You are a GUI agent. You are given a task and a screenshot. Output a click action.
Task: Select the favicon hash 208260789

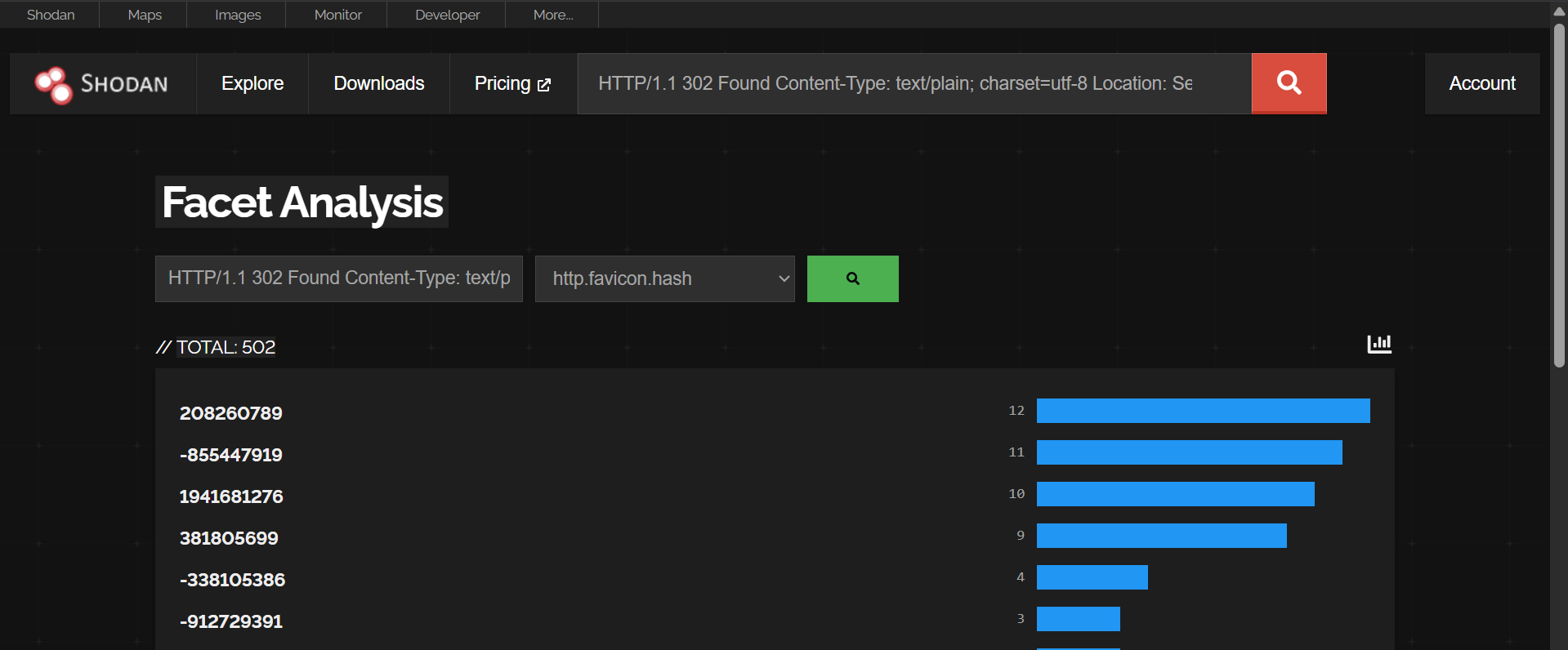point(231,413)
